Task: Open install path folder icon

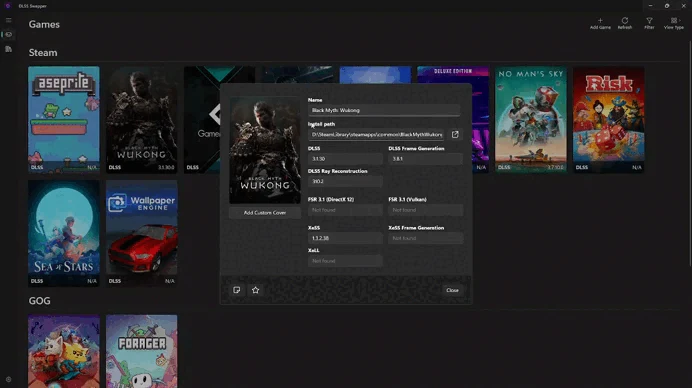Action: tap(455, 135)
